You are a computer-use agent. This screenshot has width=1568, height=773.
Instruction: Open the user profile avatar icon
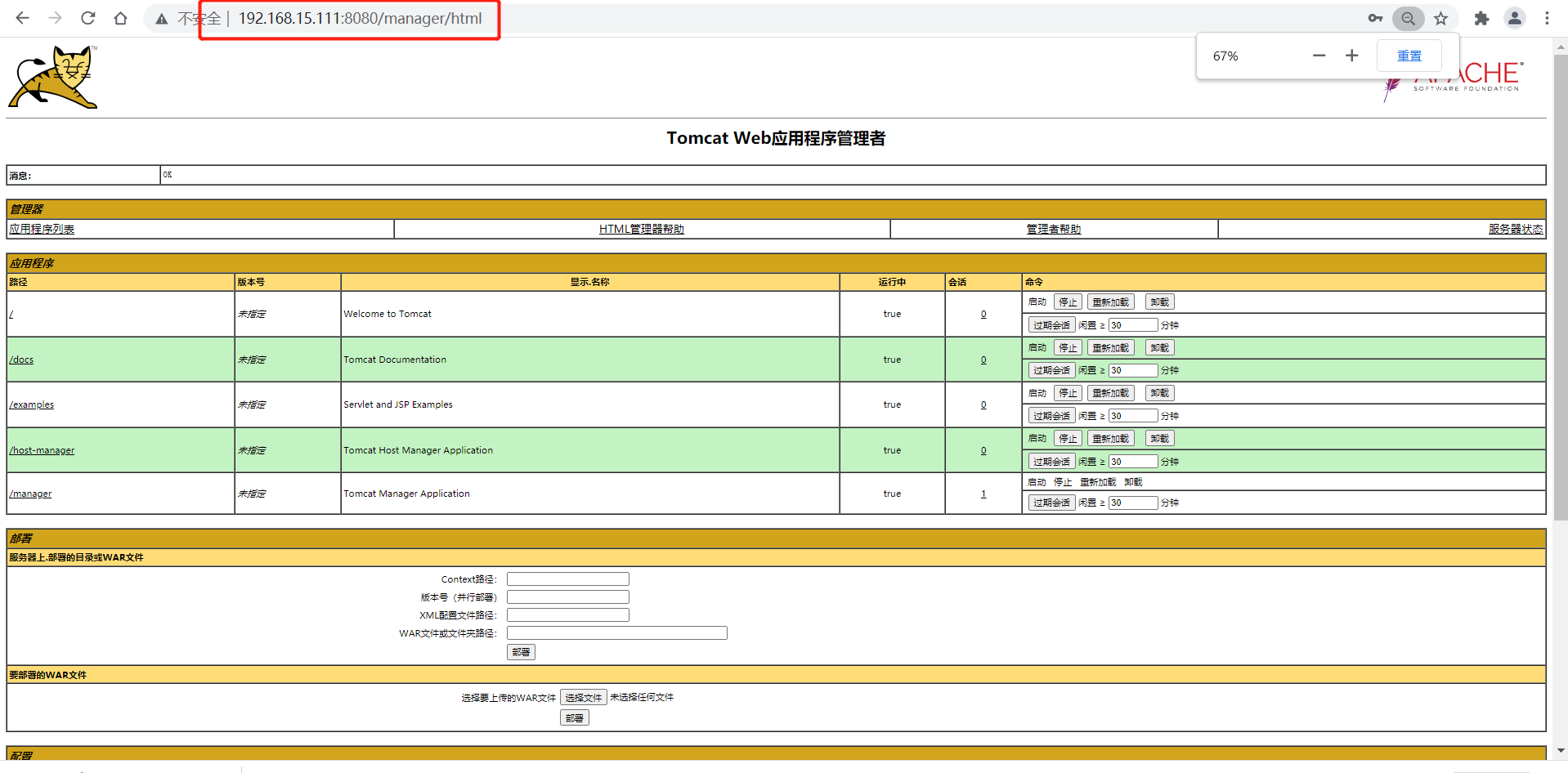click(1515, 18)
